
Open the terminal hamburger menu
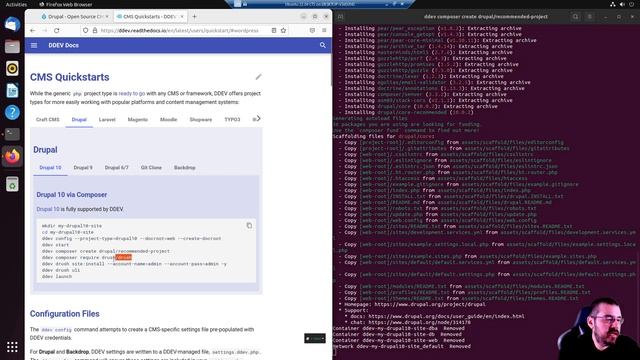(590, 17)
